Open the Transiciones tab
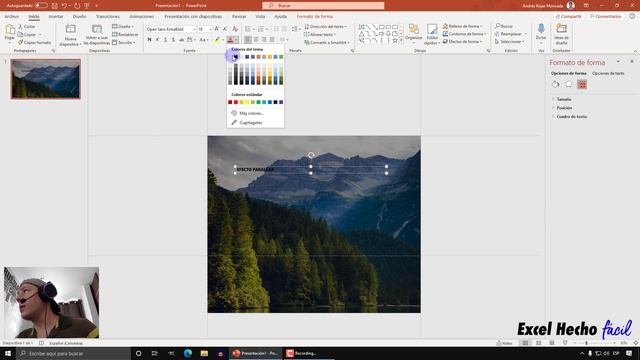The image size is (640, 360). coord(108,16)
